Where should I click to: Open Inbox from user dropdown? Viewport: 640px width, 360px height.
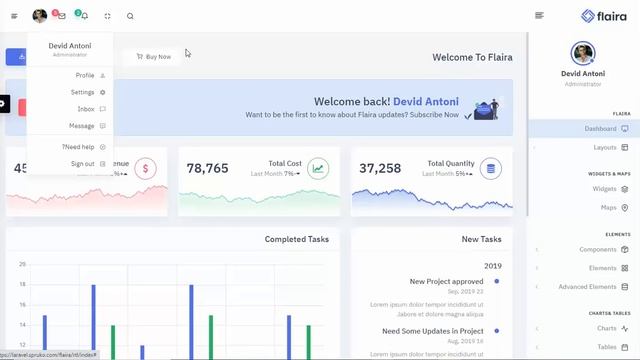[70, 109]
